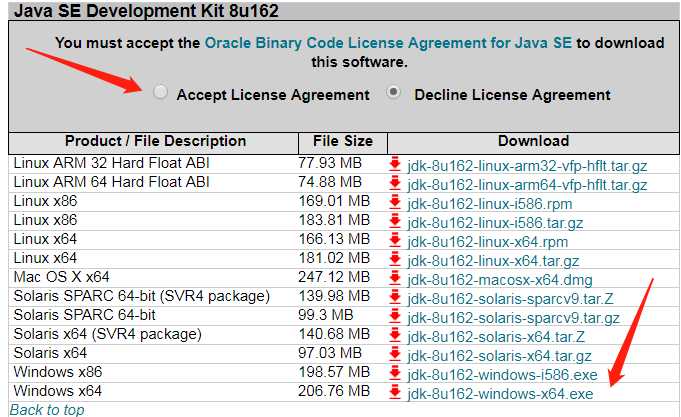
Task: Download jdk-8u162-linux-x64.tar.gz file
Action: pos(493,261)
